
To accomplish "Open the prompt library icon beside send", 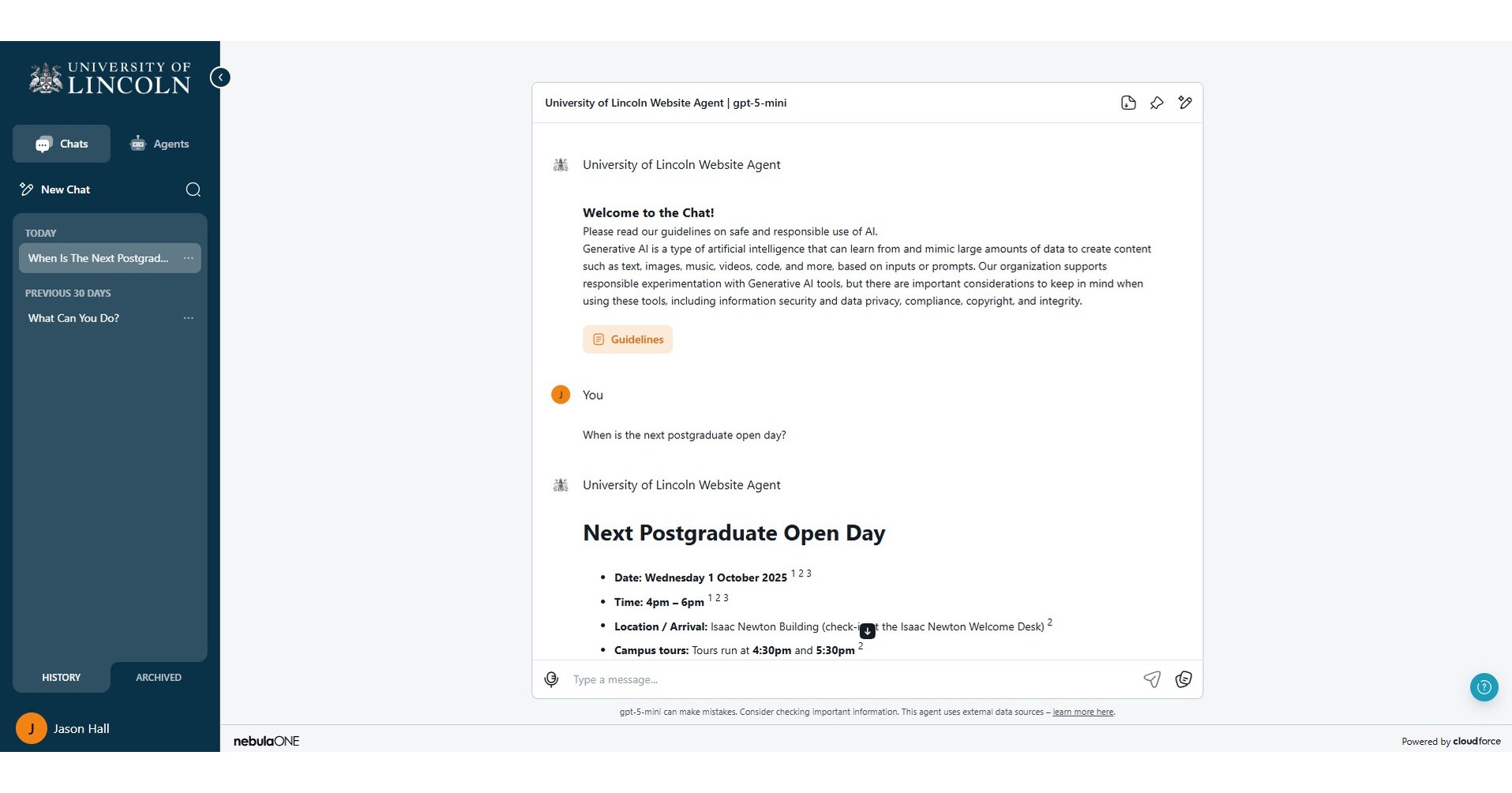I will coord(1183,679).
